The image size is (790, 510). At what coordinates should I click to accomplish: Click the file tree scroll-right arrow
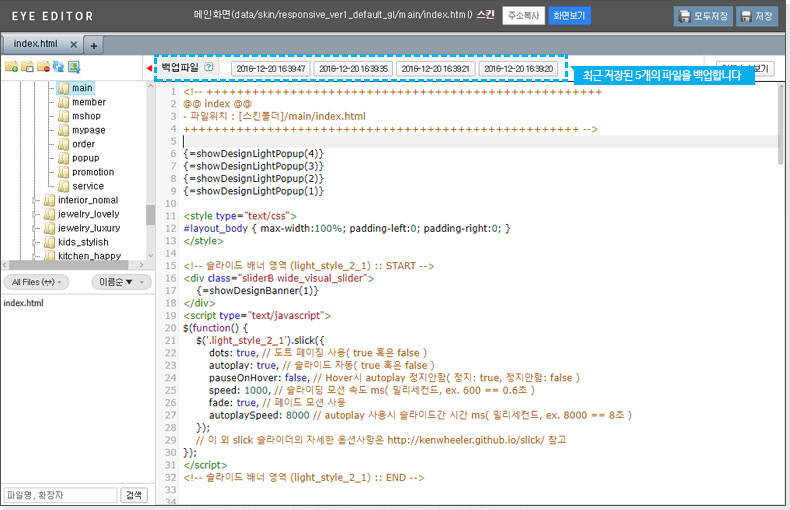pyautogui.click(x=142, y=265)
